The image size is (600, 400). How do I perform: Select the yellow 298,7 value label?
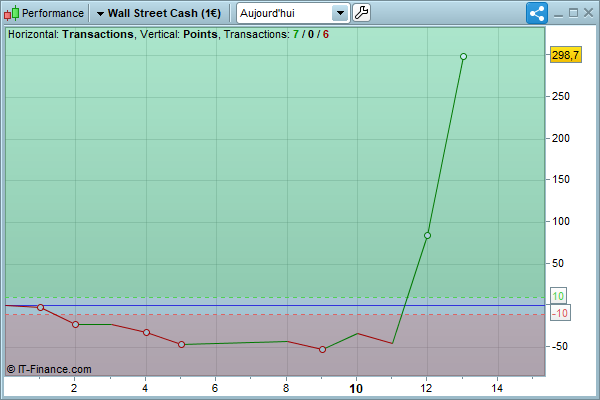point(566,55)
